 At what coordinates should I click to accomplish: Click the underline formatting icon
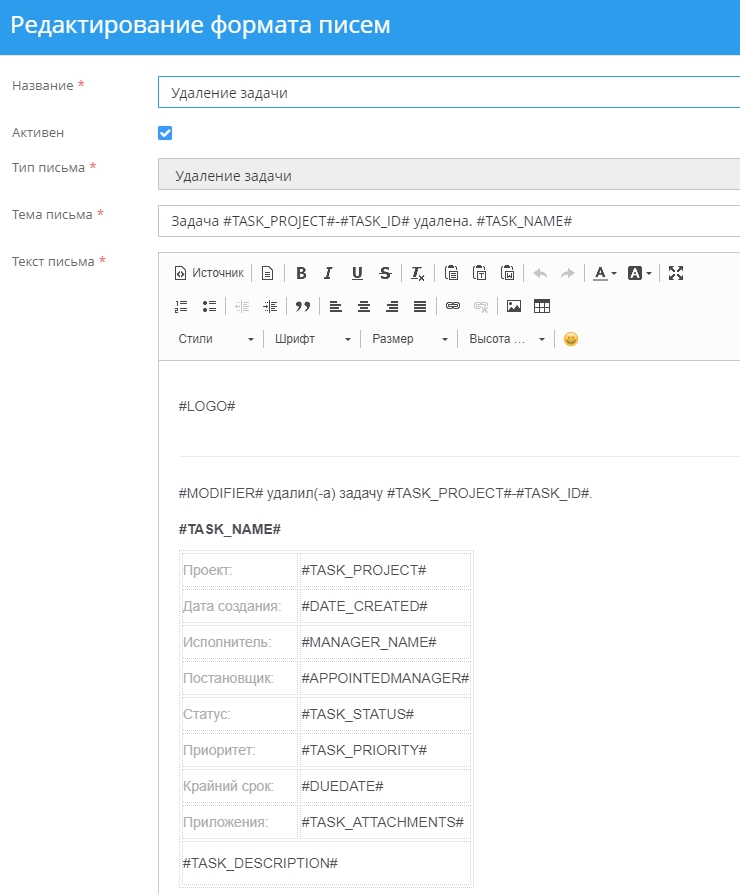(x=357, y=273)
